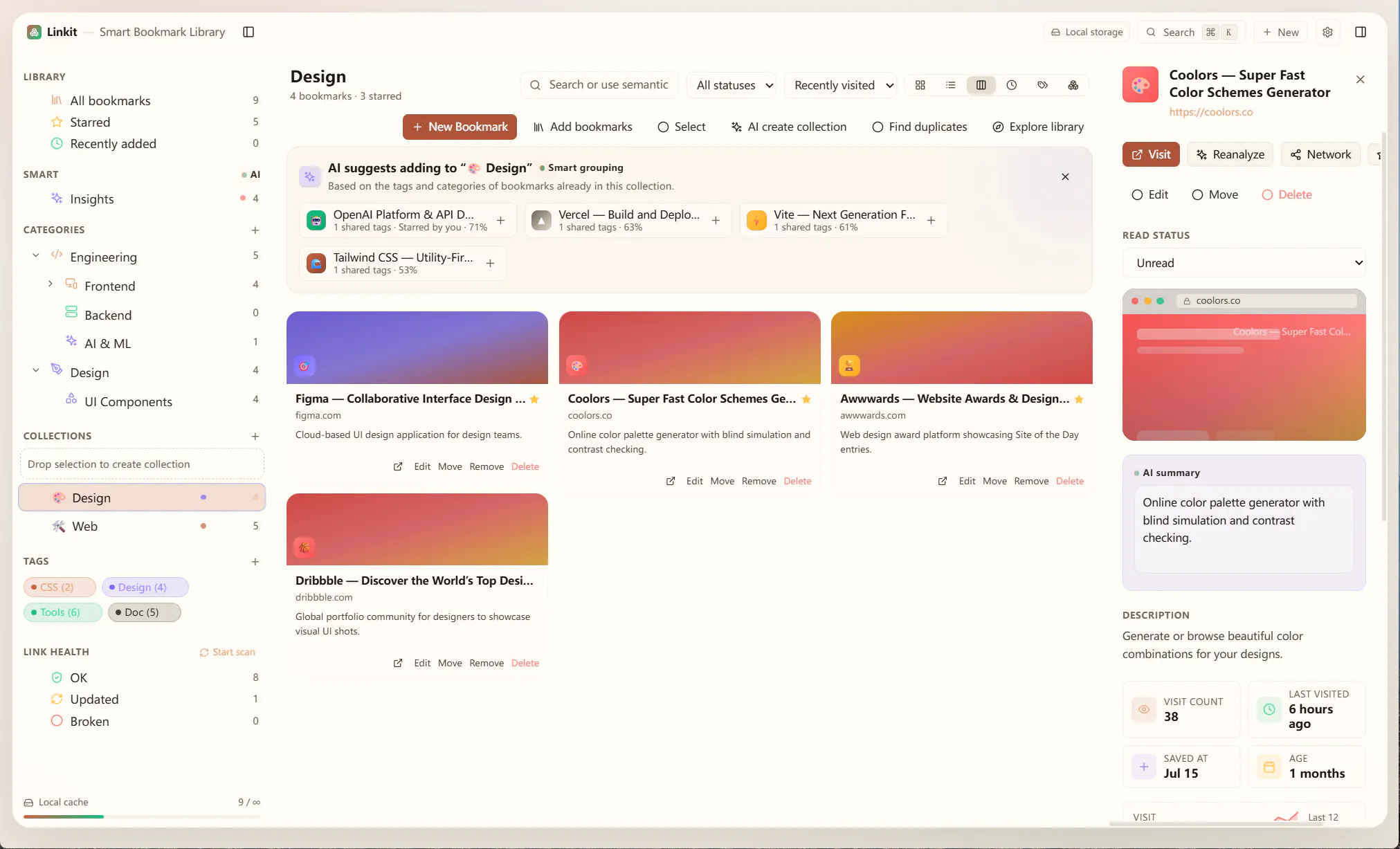Select Edit in detail panel
1400x849 pixels.
coord(1149,194)
